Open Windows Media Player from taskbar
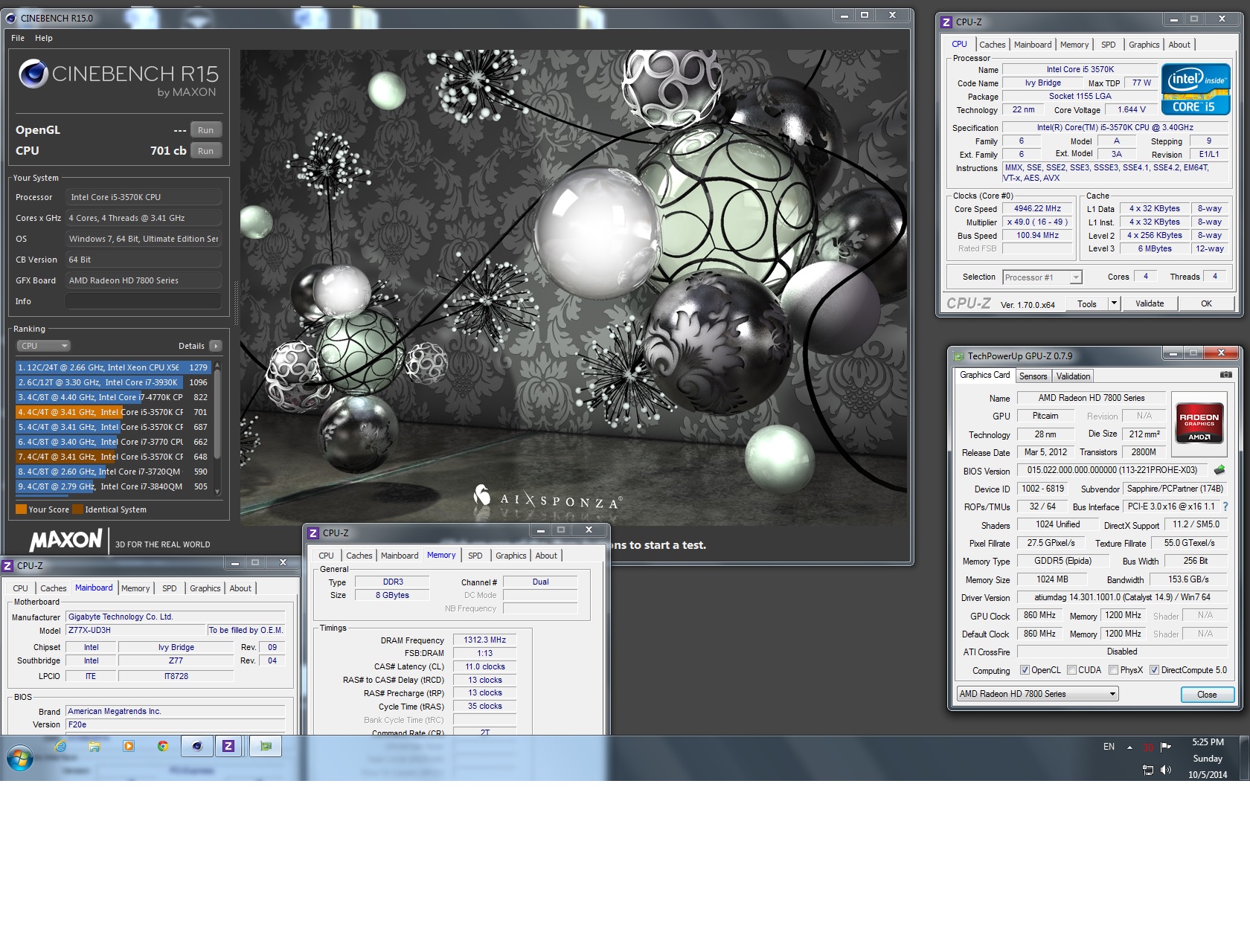Image resolution: width=1250 pixels, height=952 pixels. tap(129, 746)
